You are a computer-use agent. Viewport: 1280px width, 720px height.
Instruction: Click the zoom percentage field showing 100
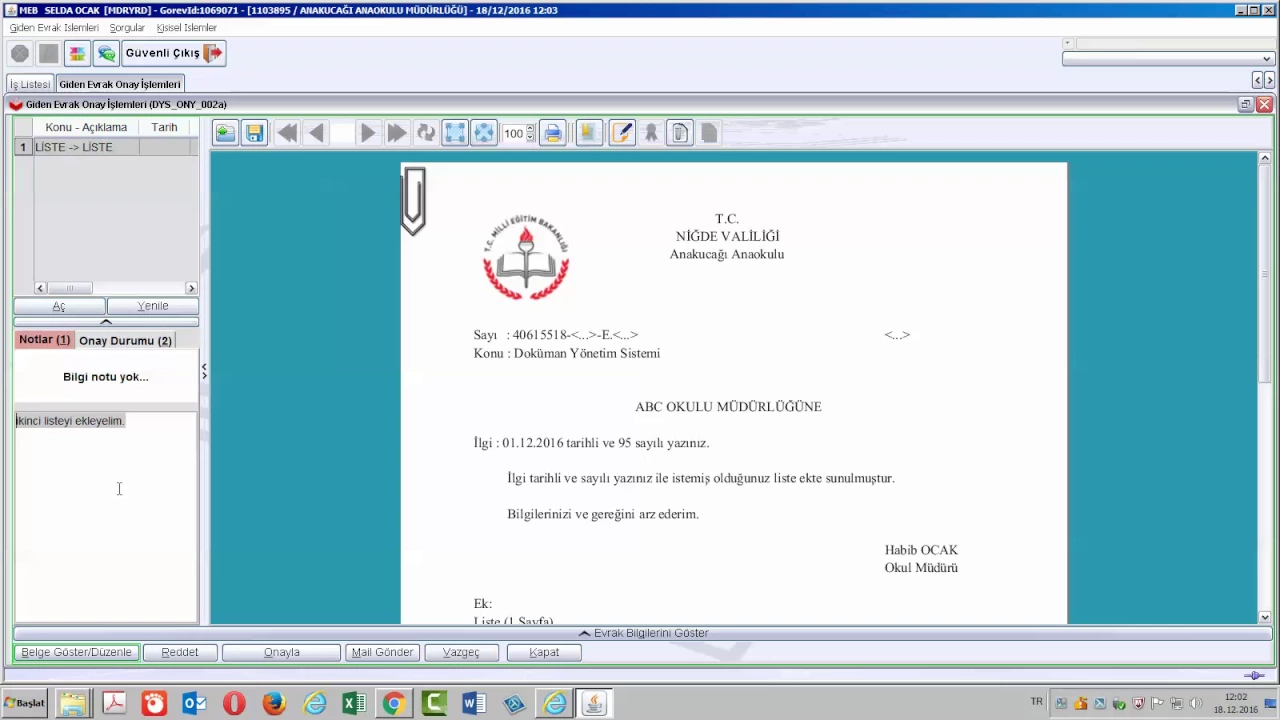point(513,133)
